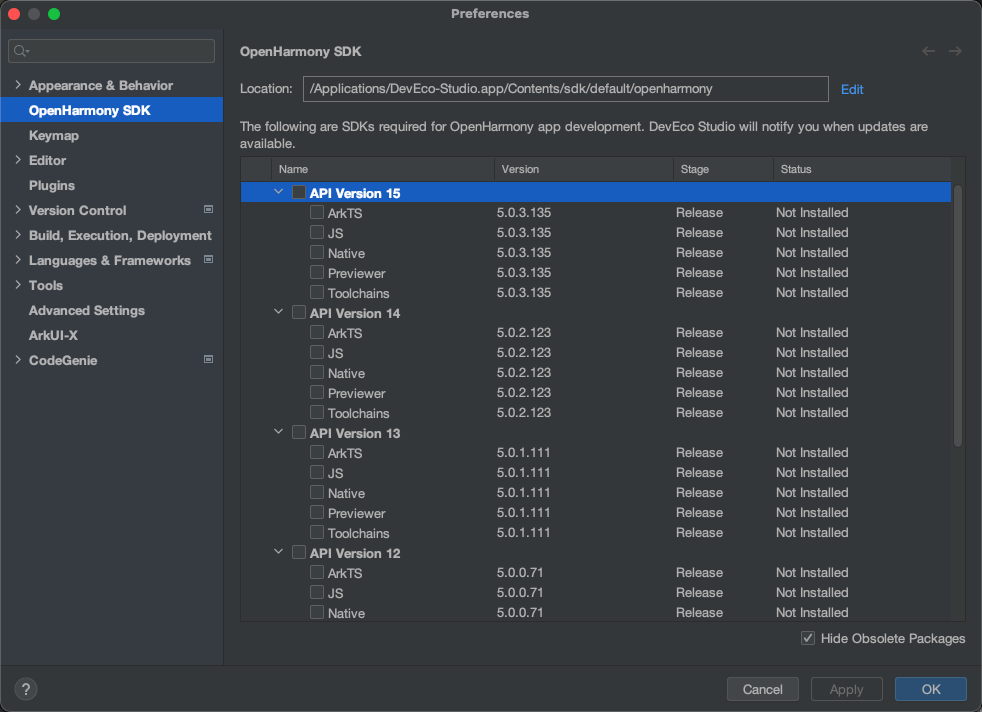Select the Previewer 5.0.2.123 Release stage cell
982x712 pixels.
pos(699,393)
